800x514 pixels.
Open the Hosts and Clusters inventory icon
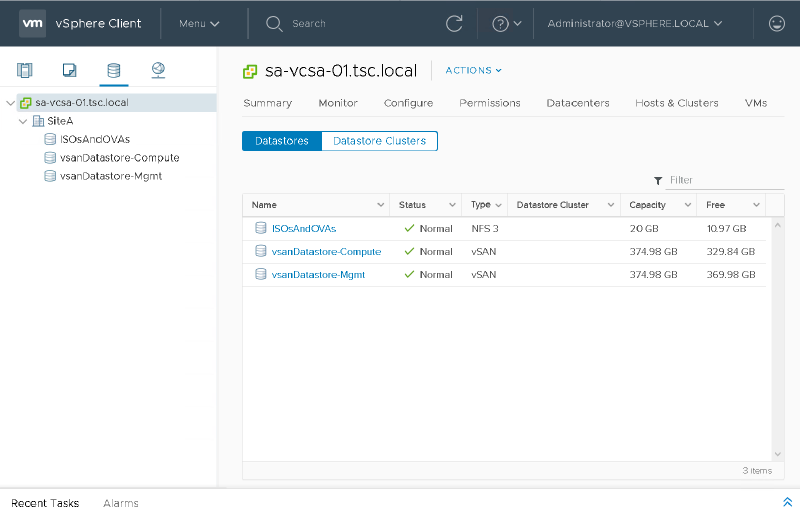(x=24, y=70)
